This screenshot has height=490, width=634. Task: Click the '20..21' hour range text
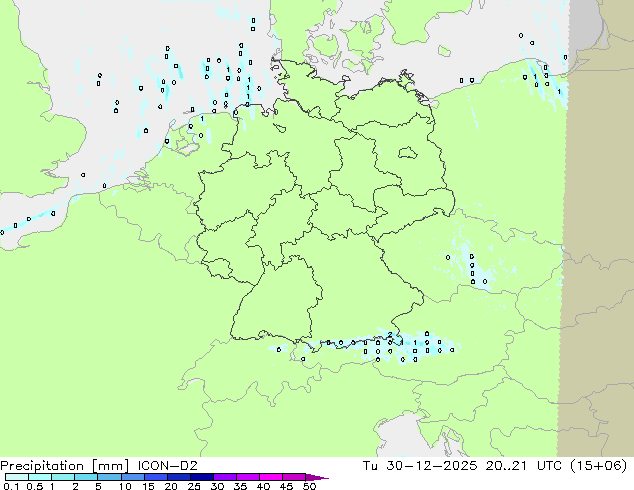click(506, 466)
